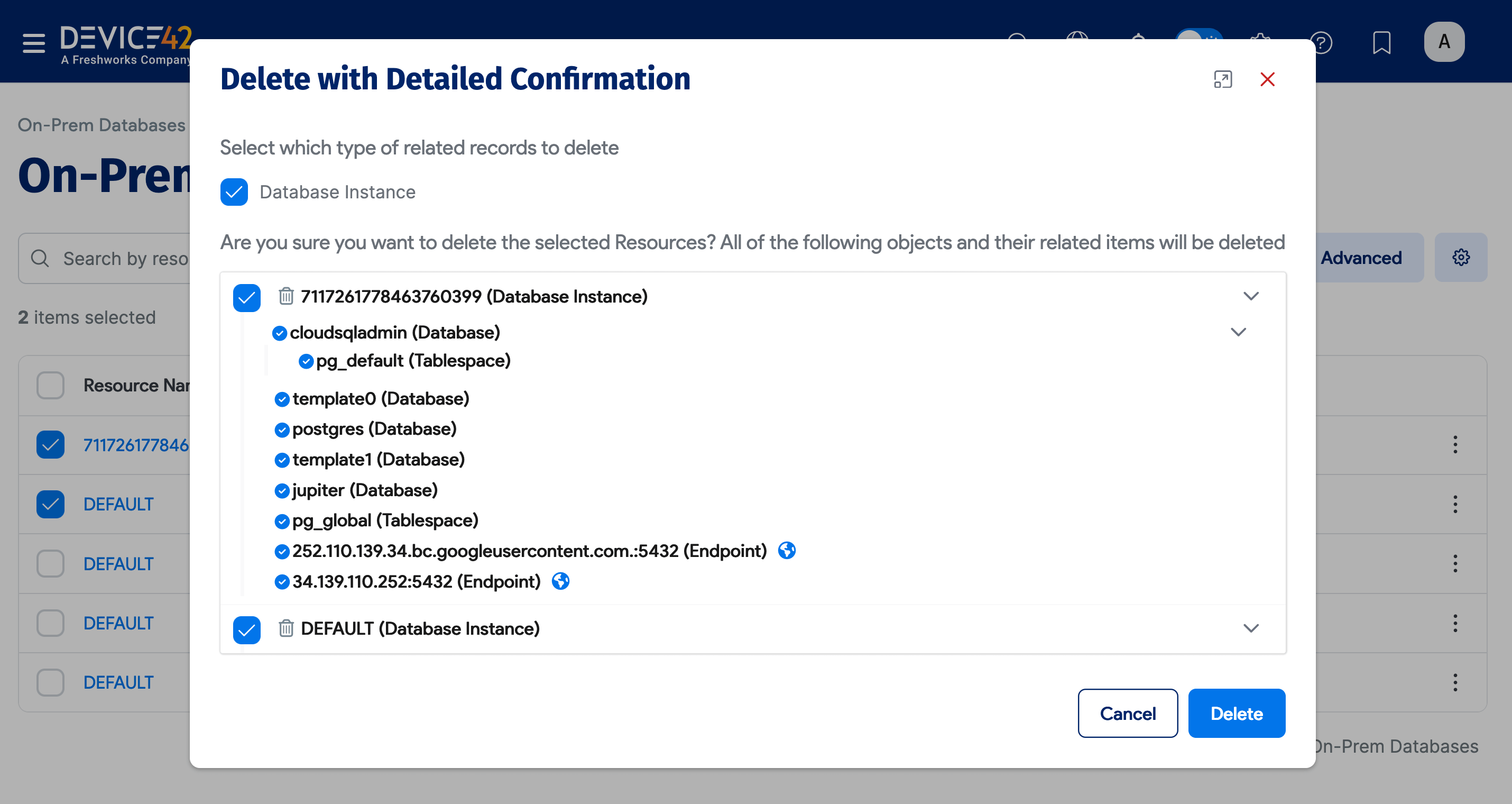Expand the dialog to full screen
The height and width of the screenshot is (804, 1512).
point(1223,79)
